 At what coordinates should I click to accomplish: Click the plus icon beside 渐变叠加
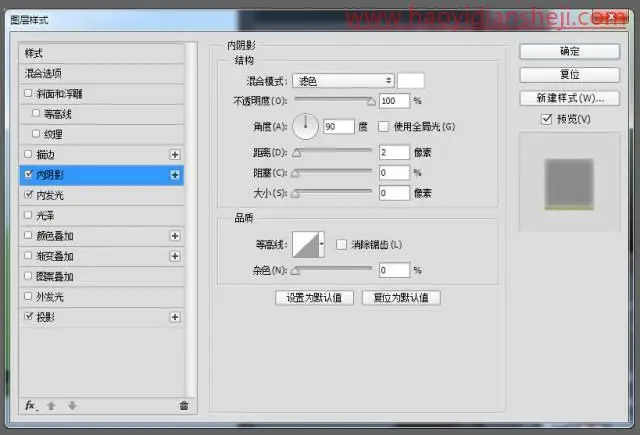(175, 256)
